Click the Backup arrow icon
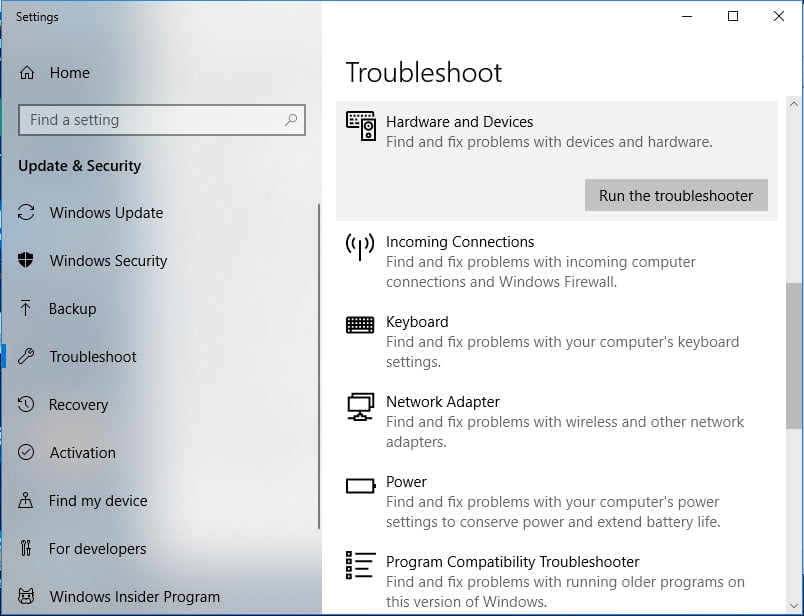The width and height of the screenshot is (804, 616). 27,309
